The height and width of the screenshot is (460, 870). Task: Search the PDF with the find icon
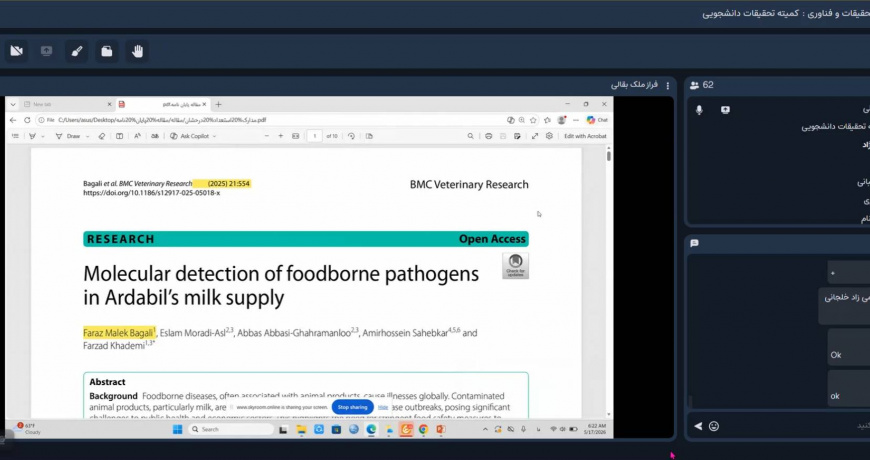(471, 136)
